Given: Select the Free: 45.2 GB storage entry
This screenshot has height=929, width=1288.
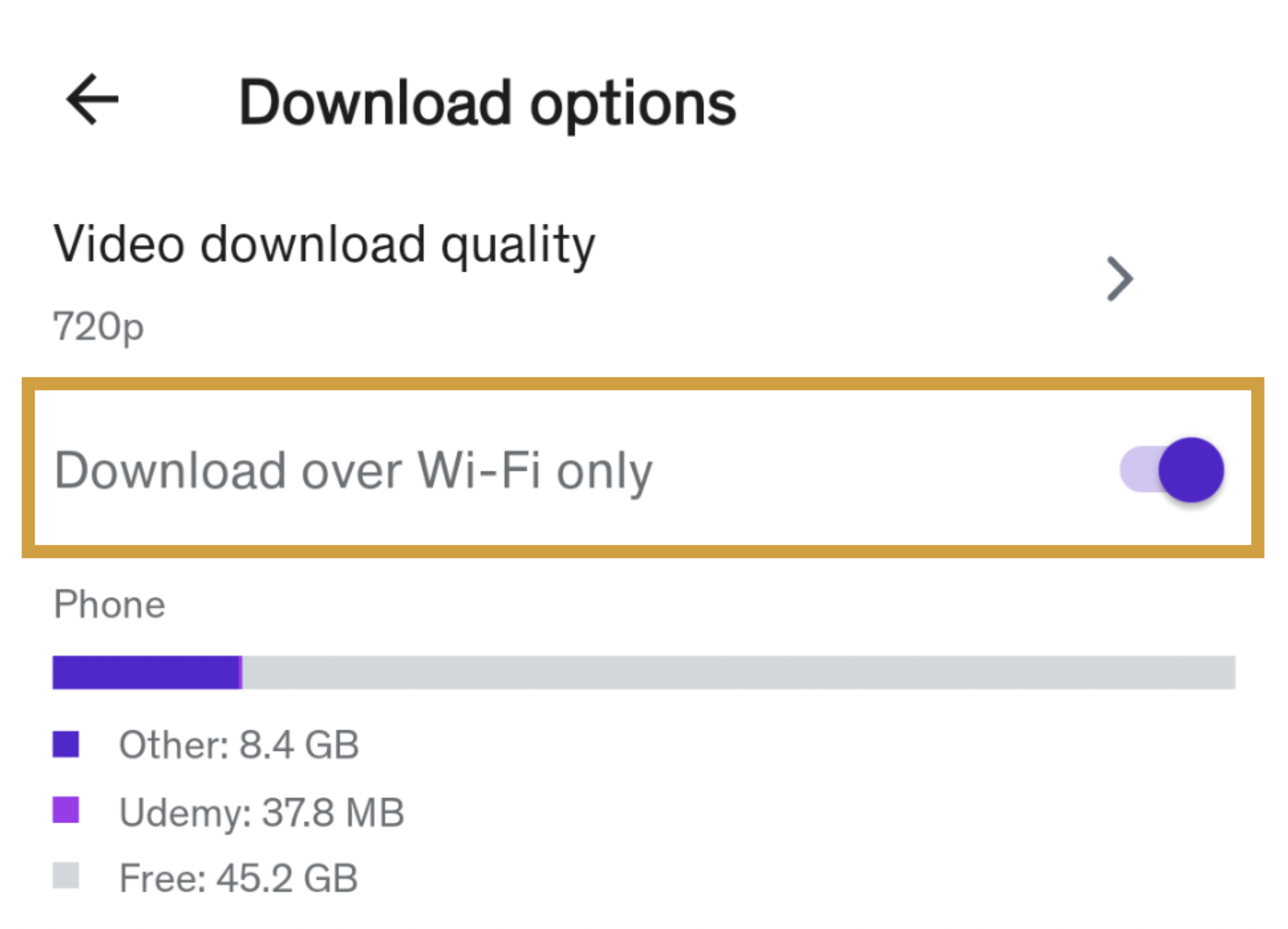Looking at the screenshot, I should pyautogui.click(x=238, y=878).
